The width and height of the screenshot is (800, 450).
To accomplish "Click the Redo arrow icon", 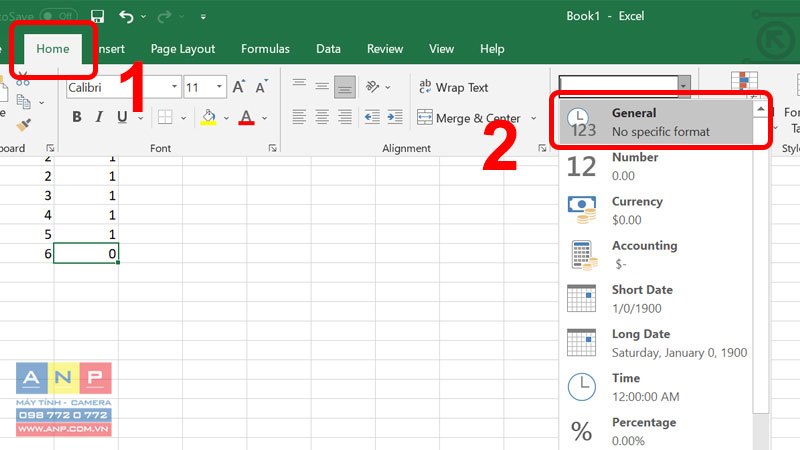I will pyautogui.click(x=164, y=17).
